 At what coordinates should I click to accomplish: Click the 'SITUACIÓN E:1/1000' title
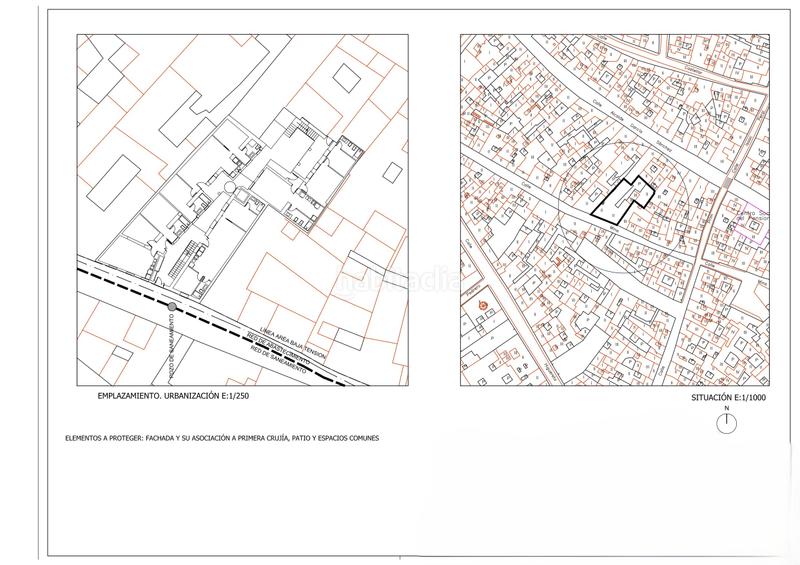pyautogui.click(x=728, y=397)
